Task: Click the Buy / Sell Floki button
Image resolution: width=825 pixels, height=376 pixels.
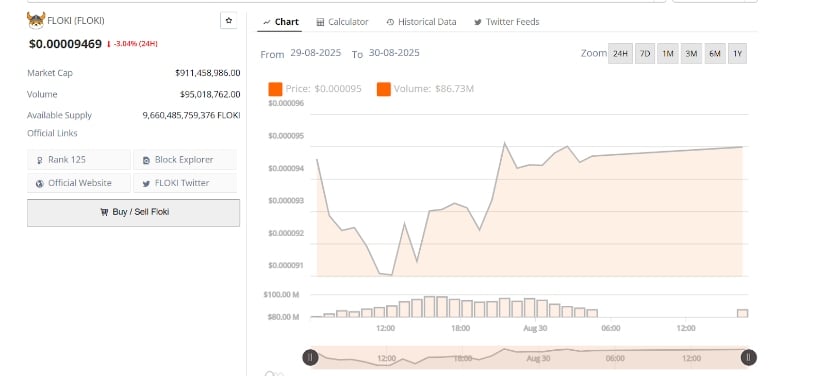Action: coord(134,212)
